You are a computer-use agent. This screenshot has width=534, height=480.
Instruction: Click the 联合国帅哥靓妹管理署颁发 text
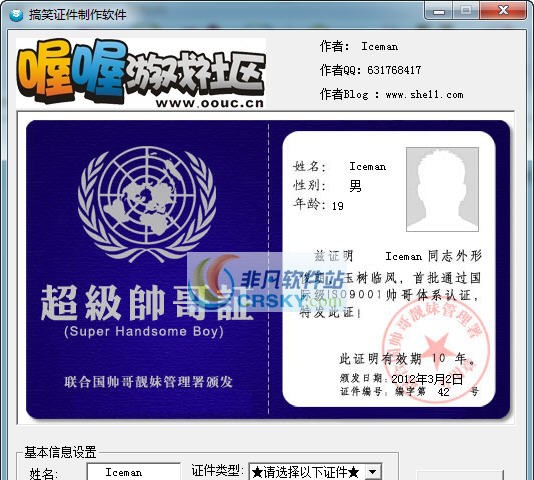pos(148,382)
